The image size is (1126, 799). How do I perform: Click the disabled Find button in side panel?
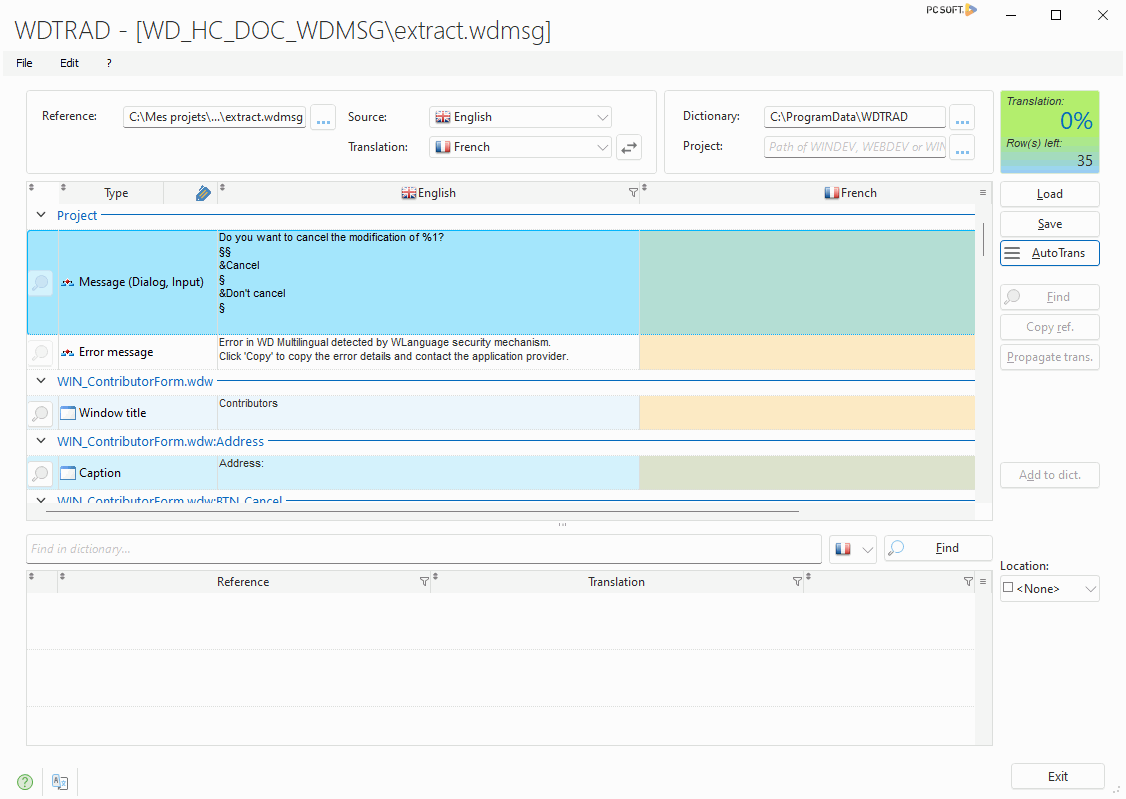pos(1049,297)
